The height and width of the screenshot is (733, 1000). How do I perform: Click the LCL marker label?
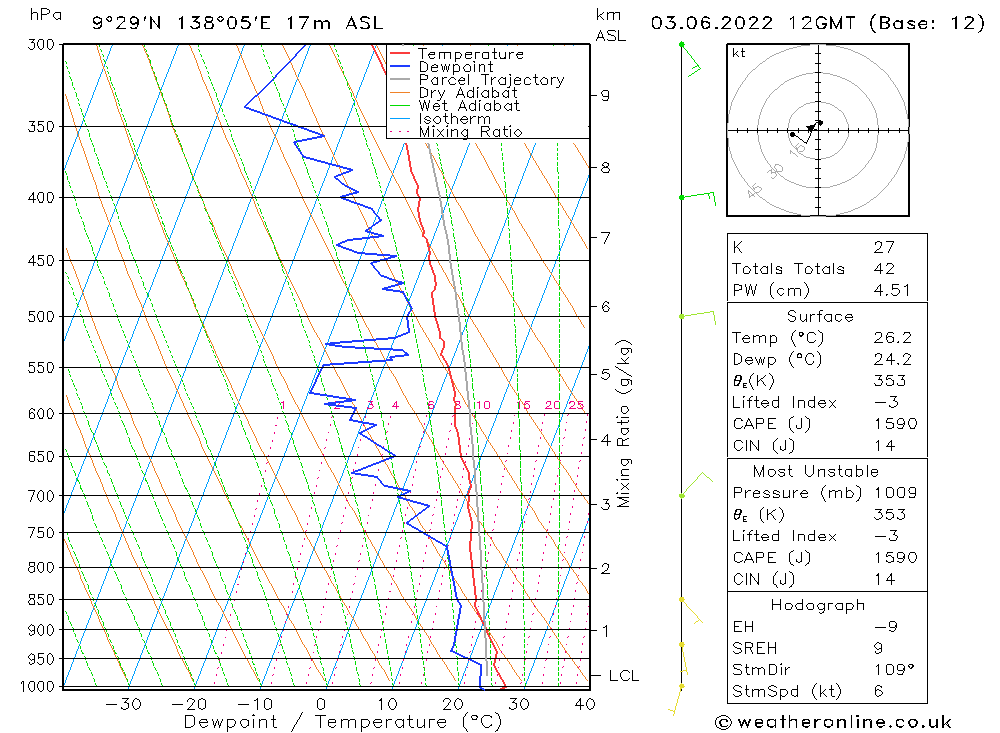tap(624, 676)
